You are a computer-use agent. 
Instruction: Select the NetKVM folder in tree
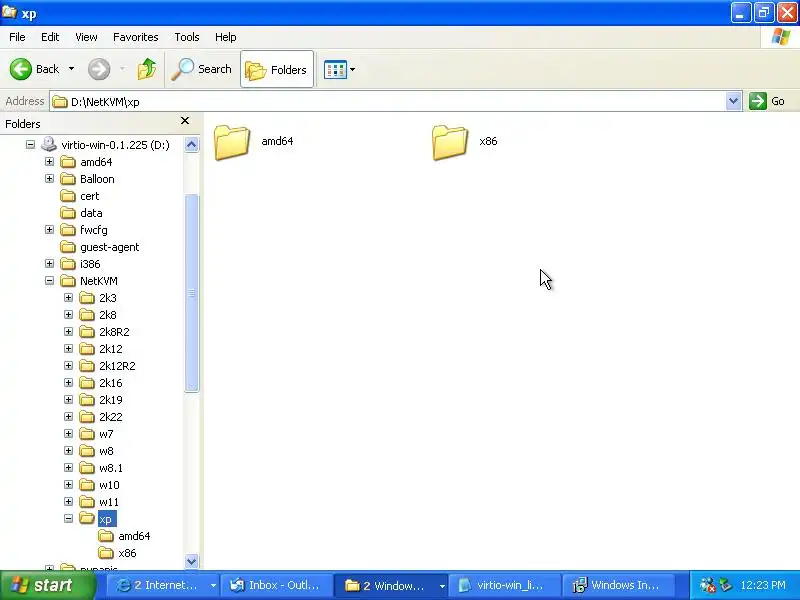click(x=99, y=281)
